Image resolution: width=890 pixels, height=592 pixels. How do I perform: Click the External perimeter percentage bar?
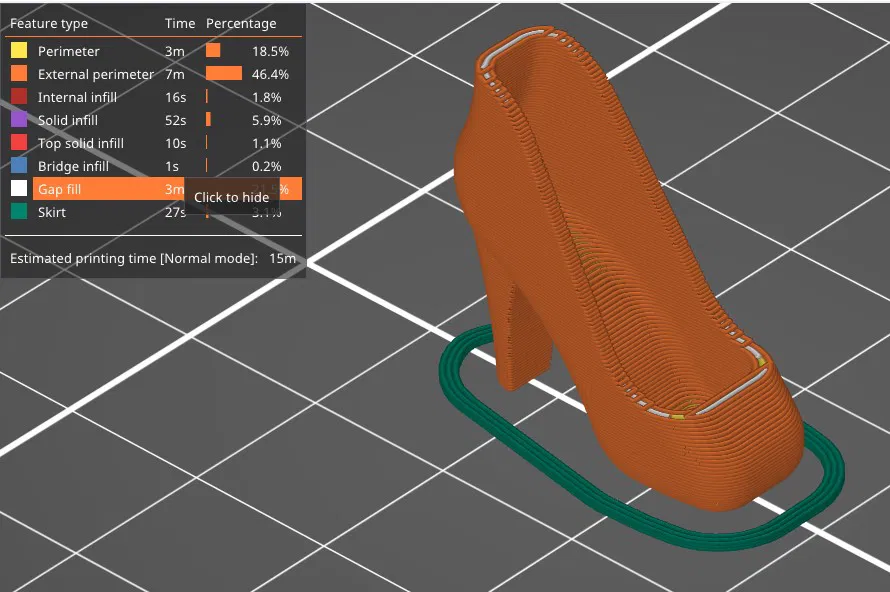pyautogui.click(x=224, y=73)
